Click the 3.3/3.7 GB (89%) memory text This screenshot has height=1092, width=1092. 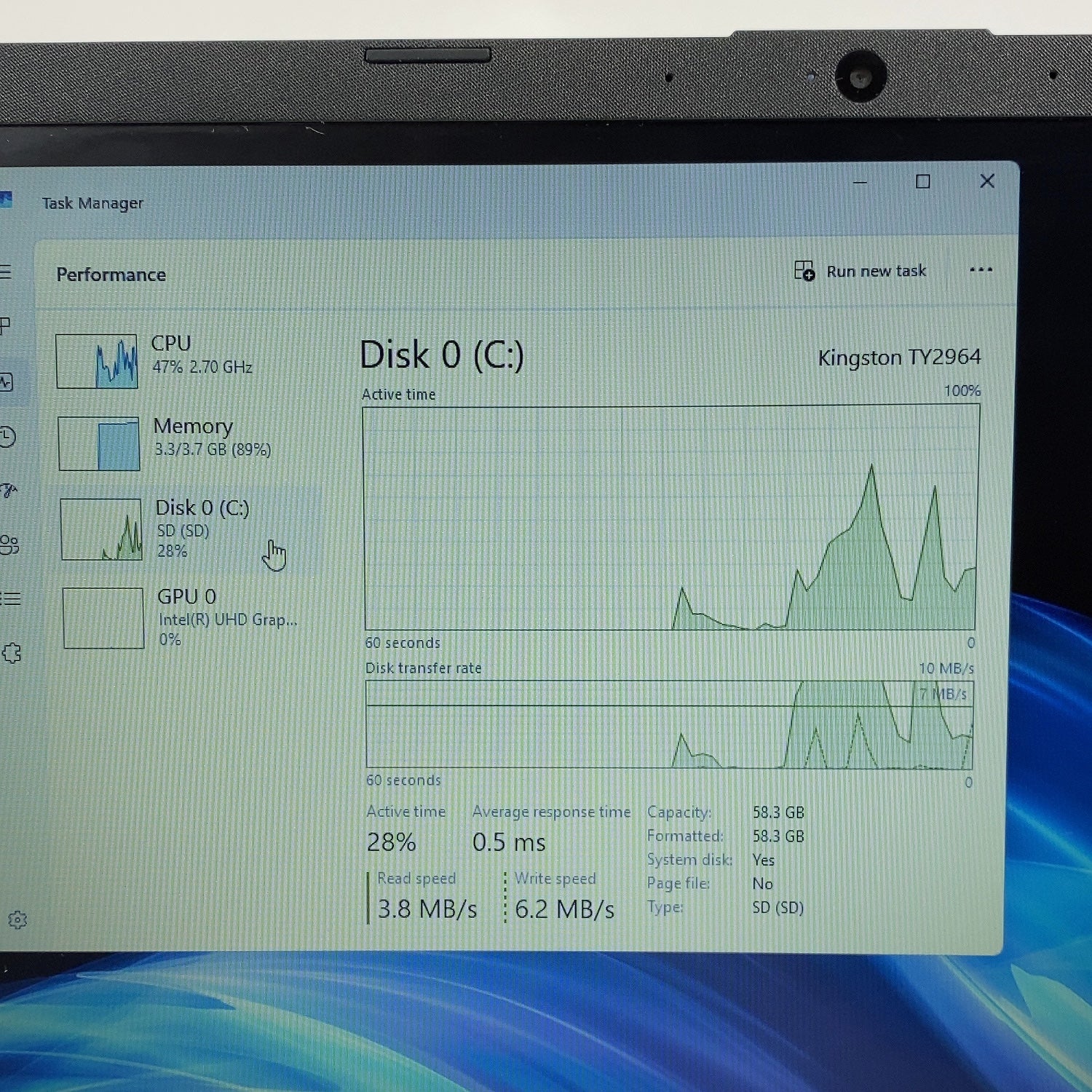213,450
